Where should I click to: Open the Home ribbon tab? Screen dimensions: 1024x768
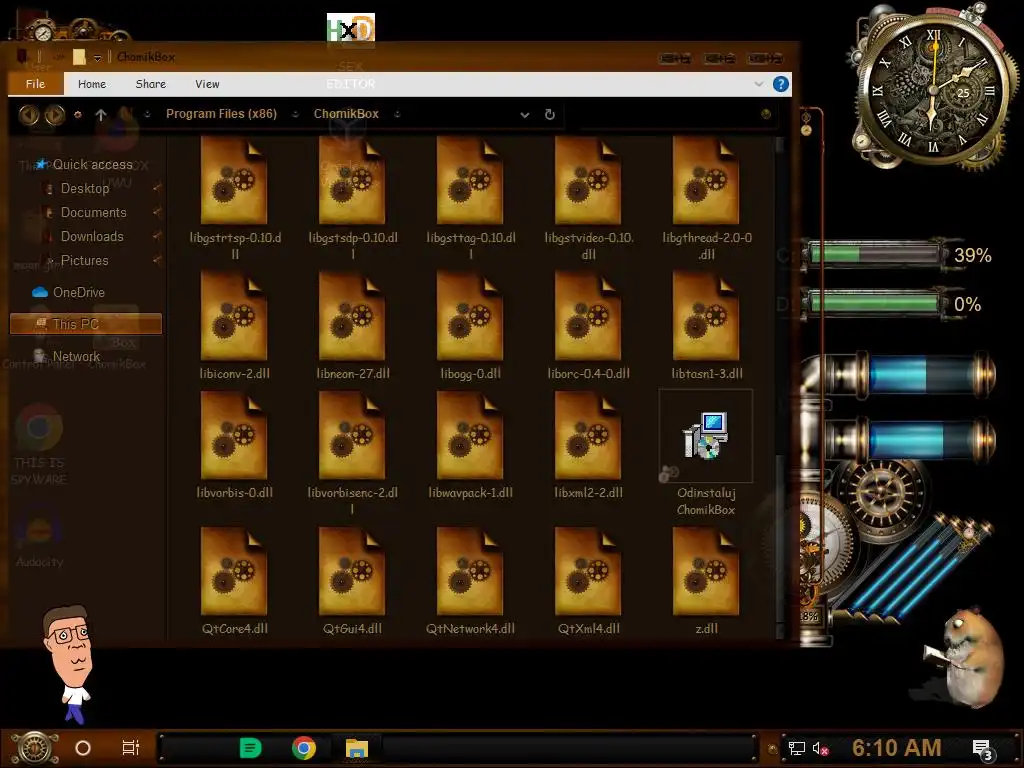coord(92,84)
